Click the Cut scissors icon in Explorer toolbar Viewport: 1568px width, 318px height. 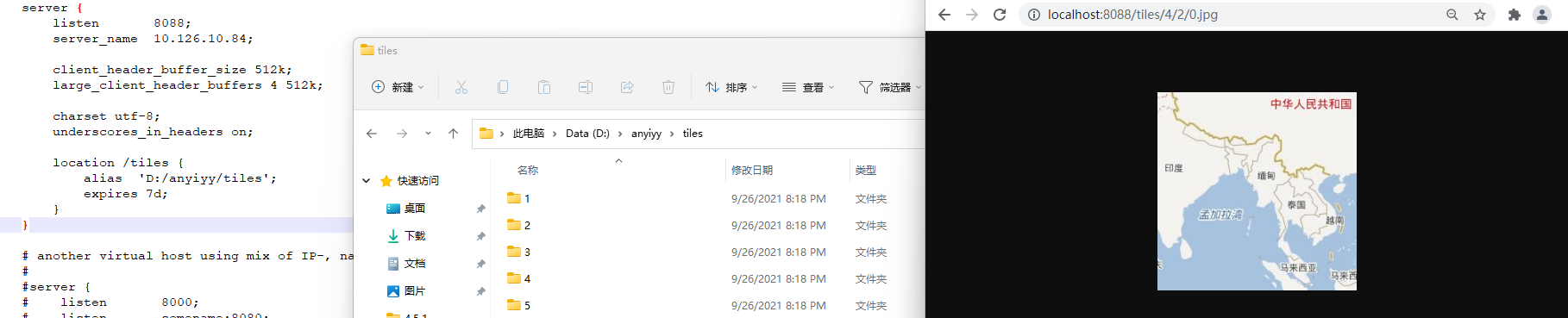461,87
